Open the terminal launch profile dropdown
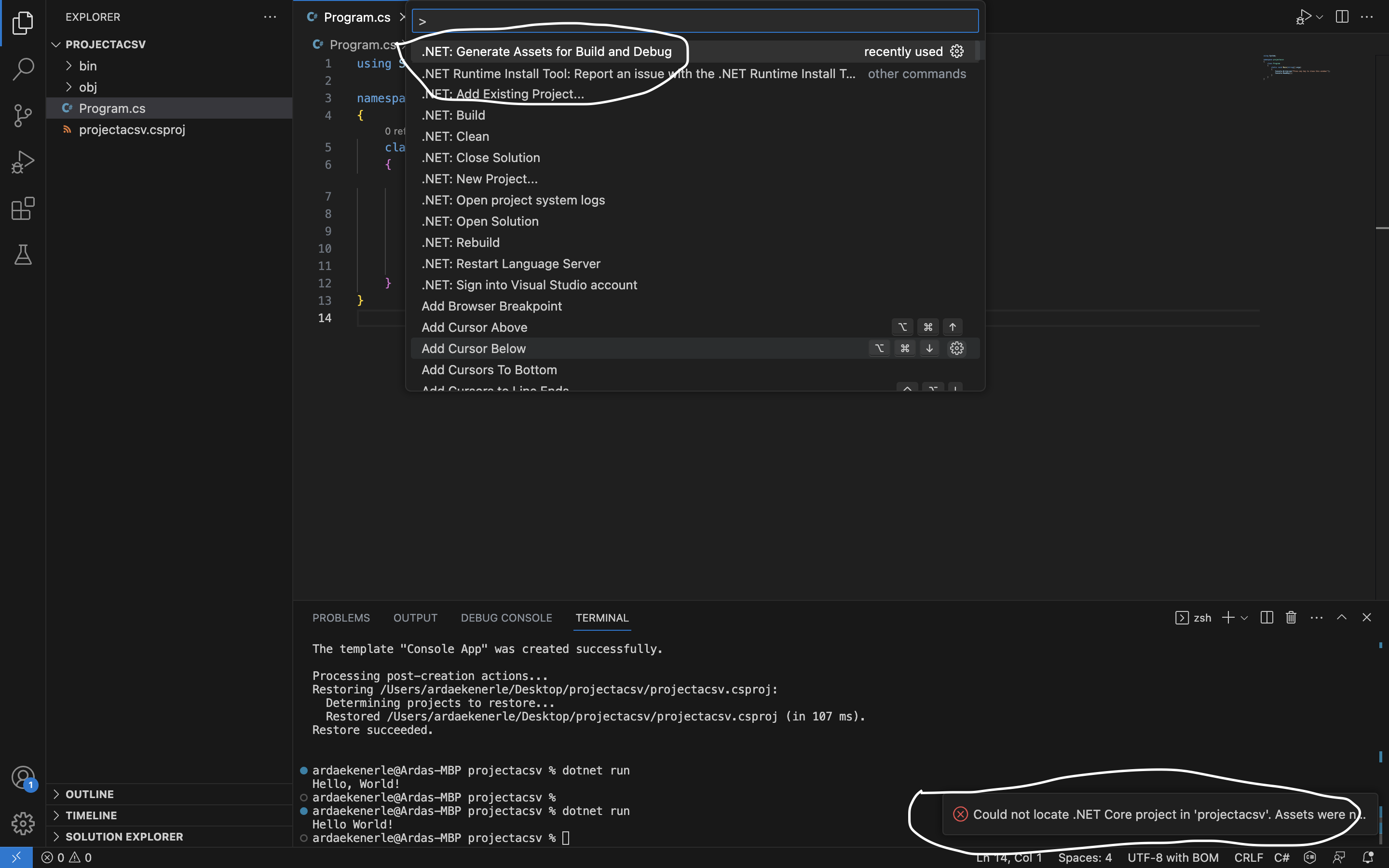 (1243, 617)
